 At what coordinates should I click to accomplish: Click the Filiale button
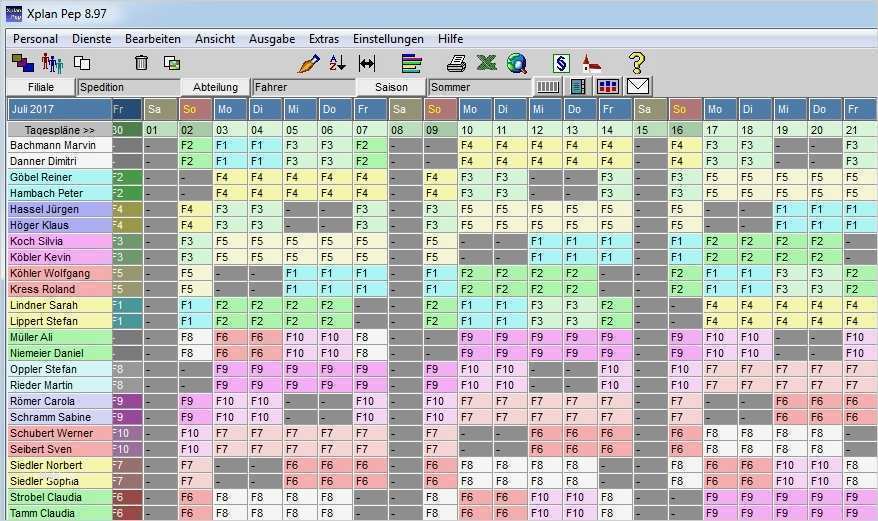pos(41,87)
